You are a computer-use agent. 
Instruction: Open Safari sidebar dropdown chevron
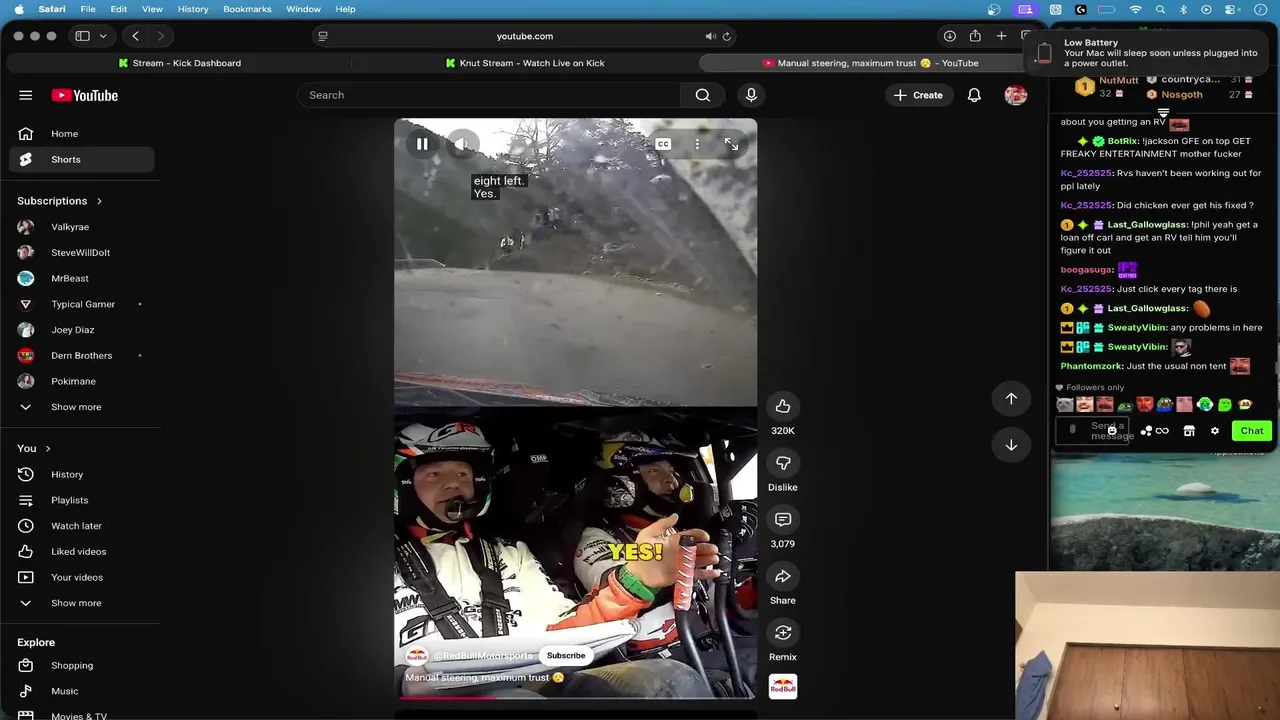pos(103,36)
